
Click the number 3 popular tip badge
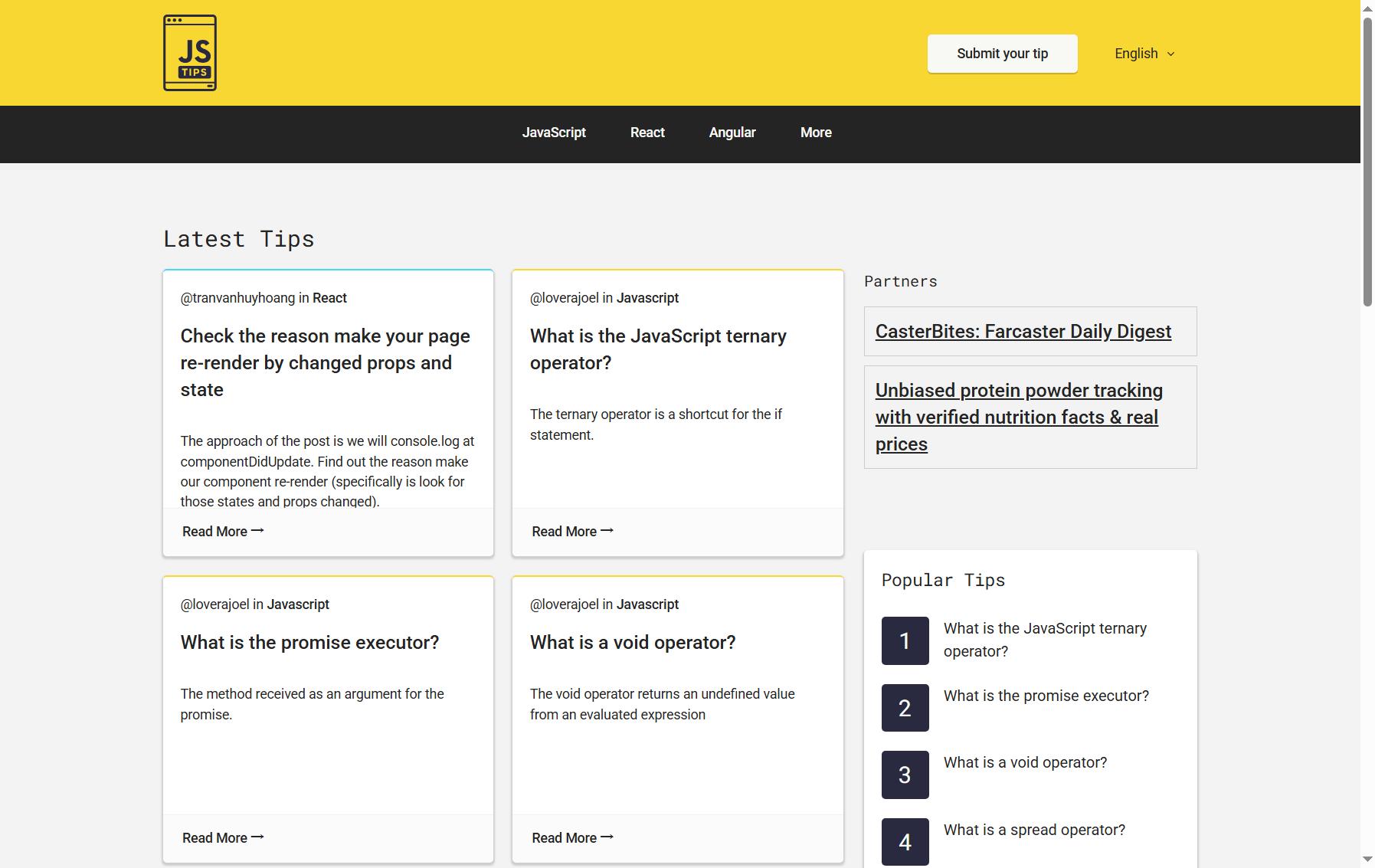coord(905,775)
